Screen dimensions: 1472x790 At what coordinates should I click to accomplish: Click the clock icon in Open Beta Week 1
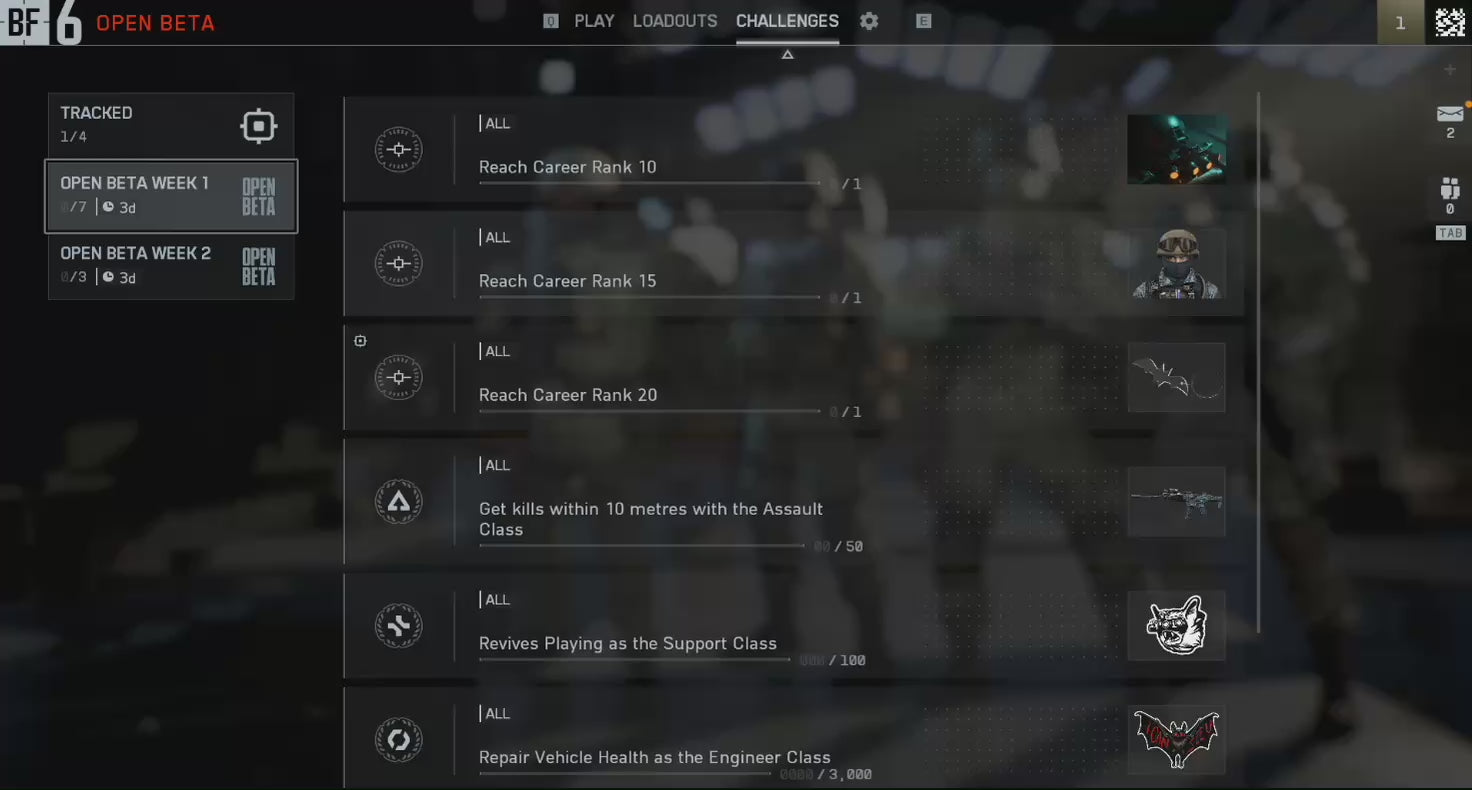[108, 208]
